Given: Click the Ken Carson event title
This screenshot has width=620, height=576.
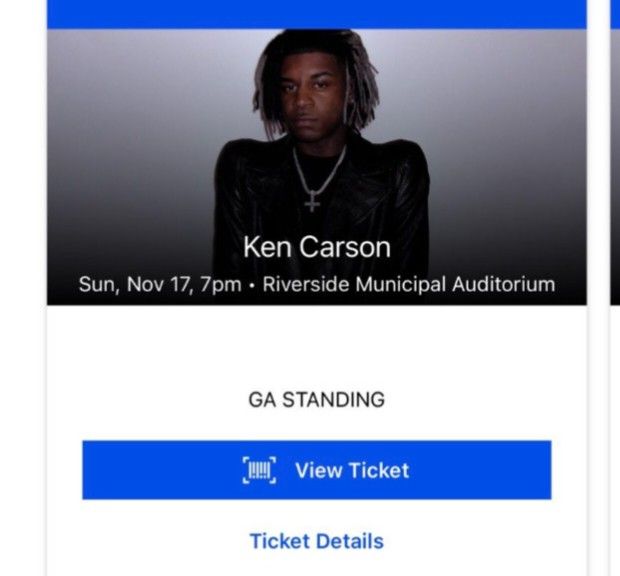Looking at the screenshot, I should click(x=316, y=247).
